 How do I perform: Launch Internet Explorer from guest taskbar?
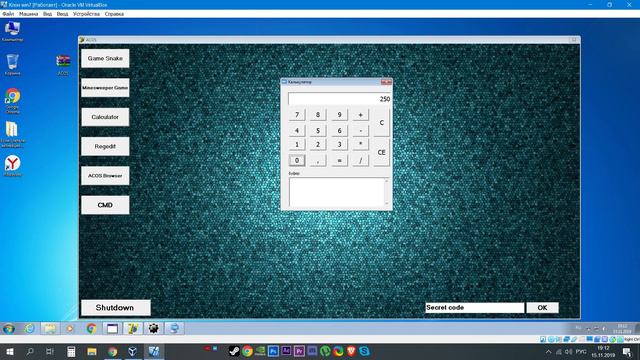click(29, 329)
